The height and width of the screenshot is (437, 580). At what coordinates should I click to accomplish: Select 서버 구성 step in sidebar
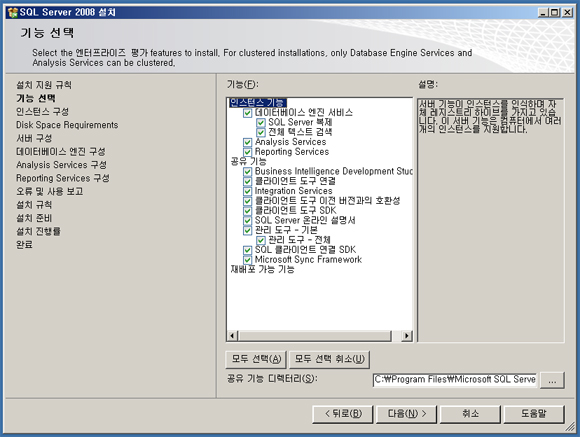click(x=34, y=138)
